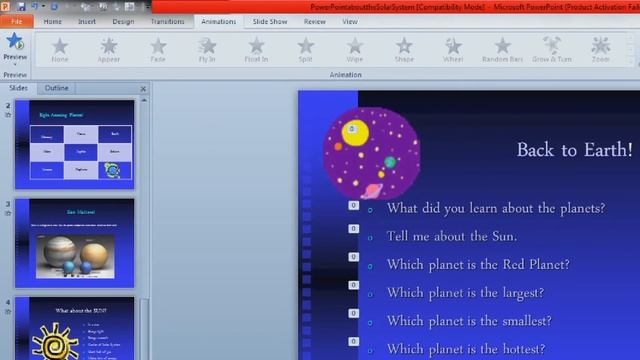The height and width of the screenshot is (360, 640).
Task: Apply the Wheel animation effect
Action: point(453,50)
